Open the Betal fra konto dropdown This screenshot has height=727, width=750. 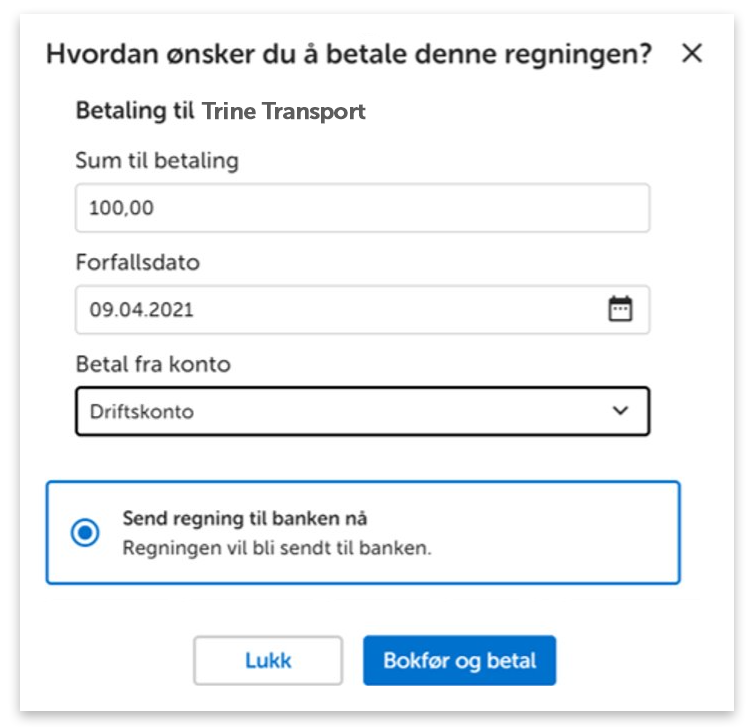pyautogui.click(x=362, y=411)
